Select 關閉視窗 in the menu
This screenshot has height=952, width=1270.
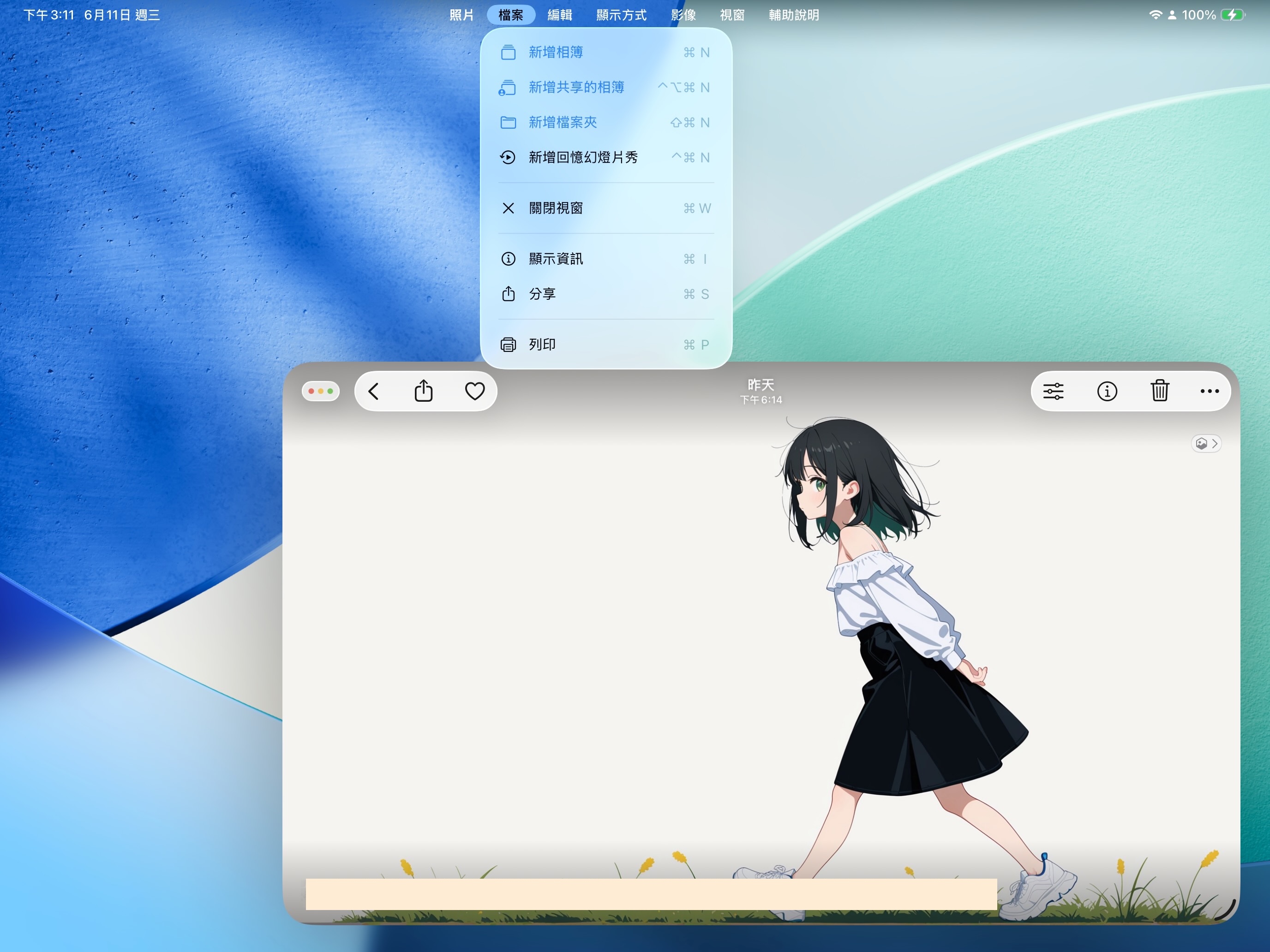[x=606, y=208]
